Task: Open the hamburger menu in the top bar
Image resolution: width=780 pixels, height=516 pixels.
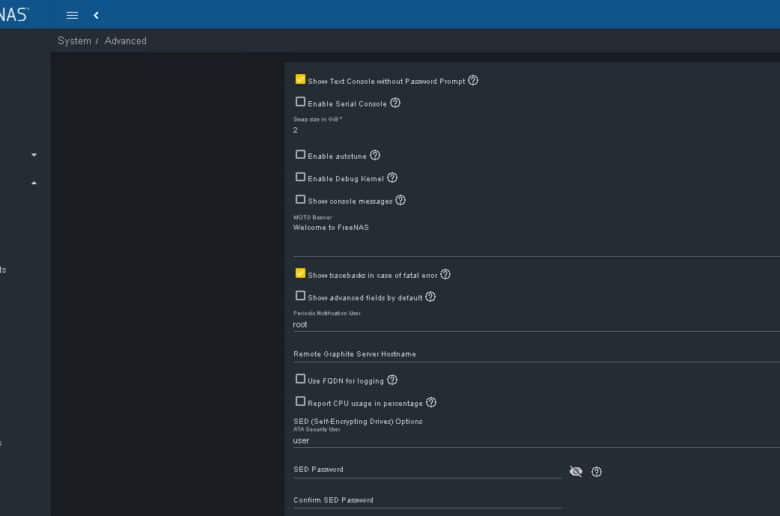Action: (x=72, y=15)
